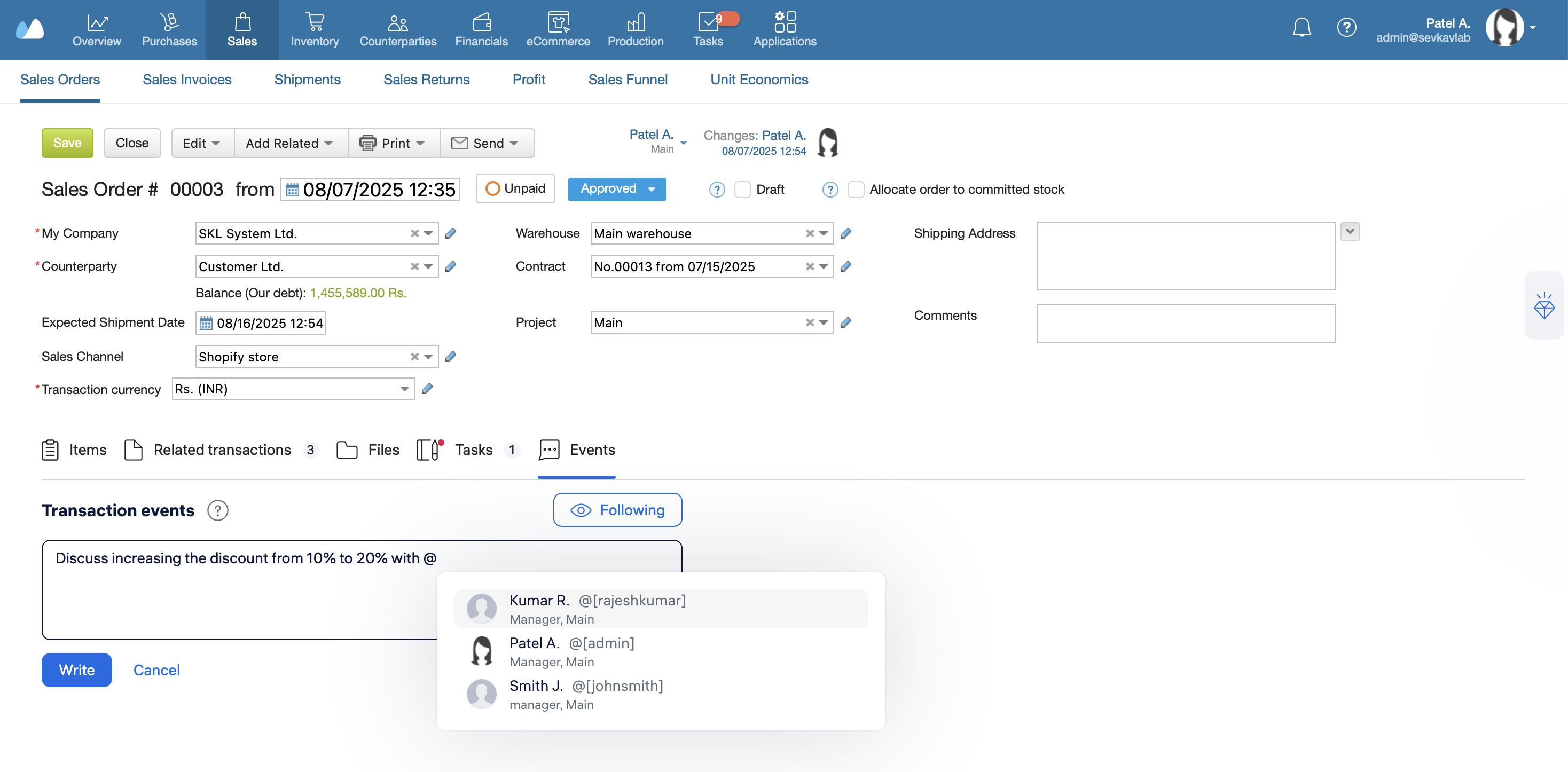This screenshot has width=1568, height=772.
Task: Click the diamond icon on right edge
Action: pos(1545,305)
